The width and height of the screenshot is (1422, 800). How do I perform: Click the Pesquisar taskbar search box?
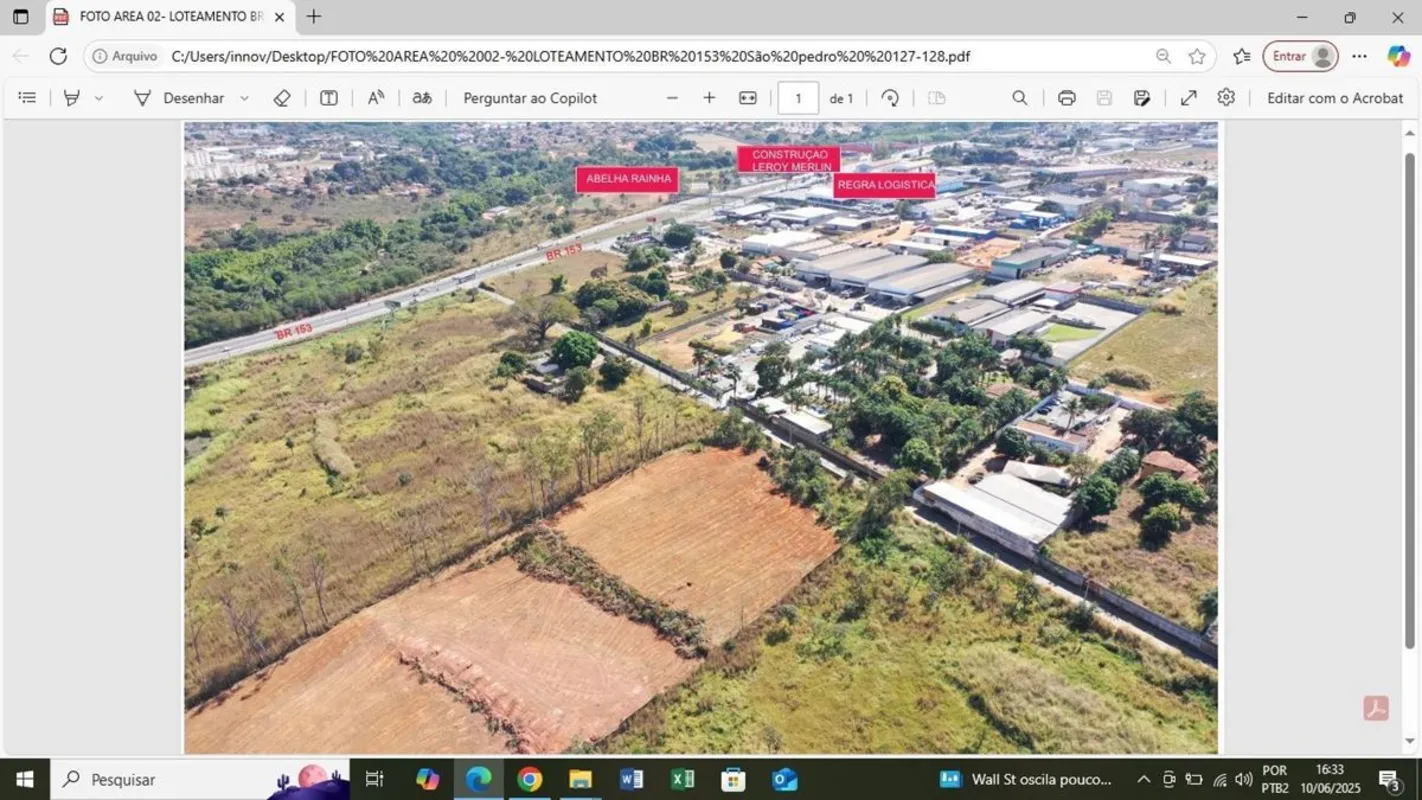coord(200,779)
